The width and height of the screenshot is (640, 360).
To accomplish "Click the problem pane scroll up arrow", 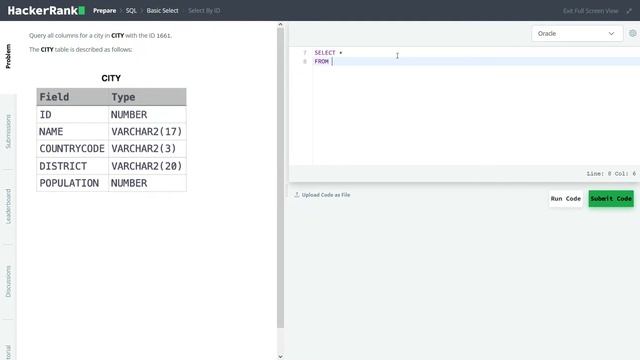I will (280, 24).
